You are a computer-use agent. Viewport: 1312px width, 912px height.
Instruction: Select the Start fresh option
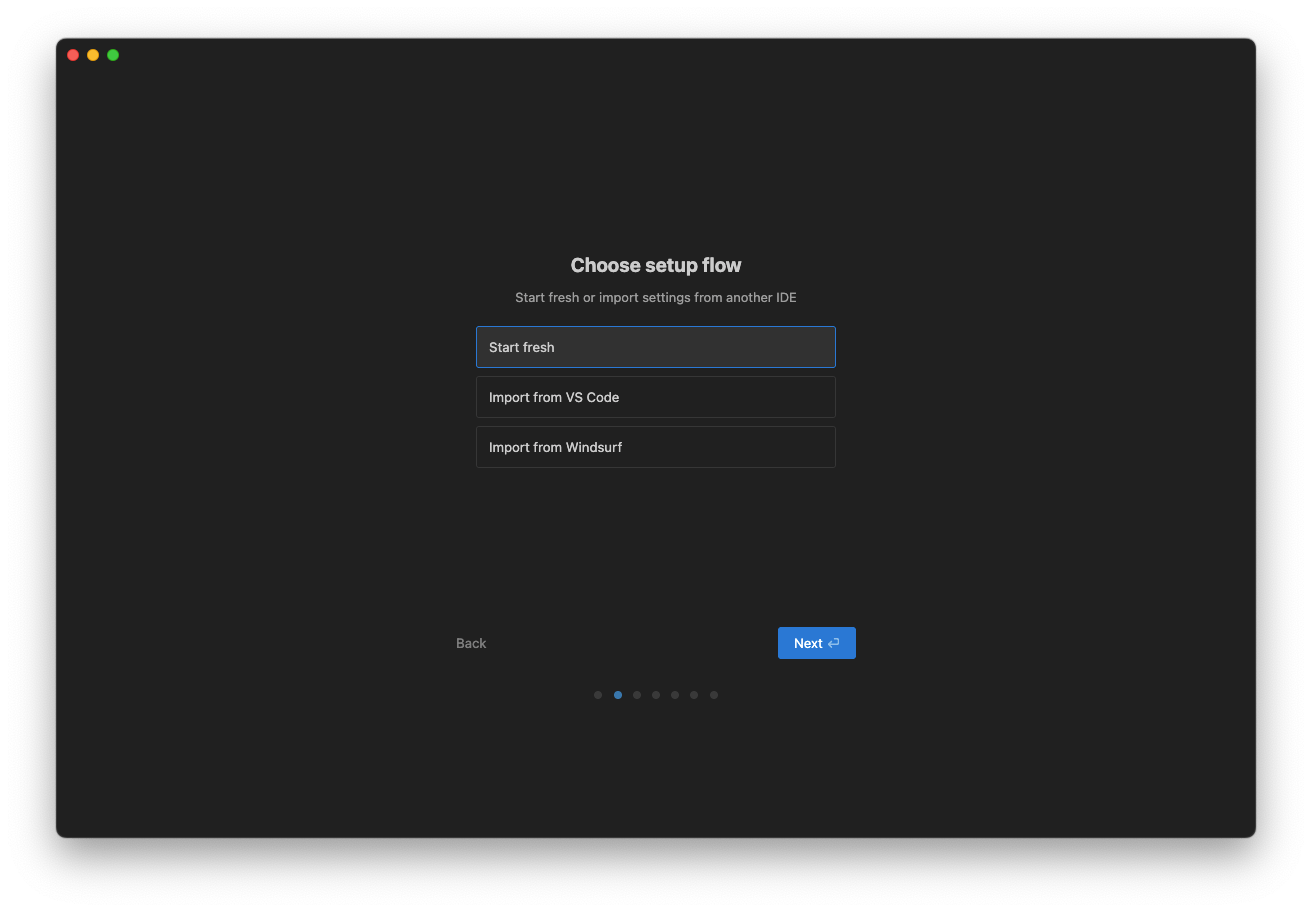pos(655,347)
